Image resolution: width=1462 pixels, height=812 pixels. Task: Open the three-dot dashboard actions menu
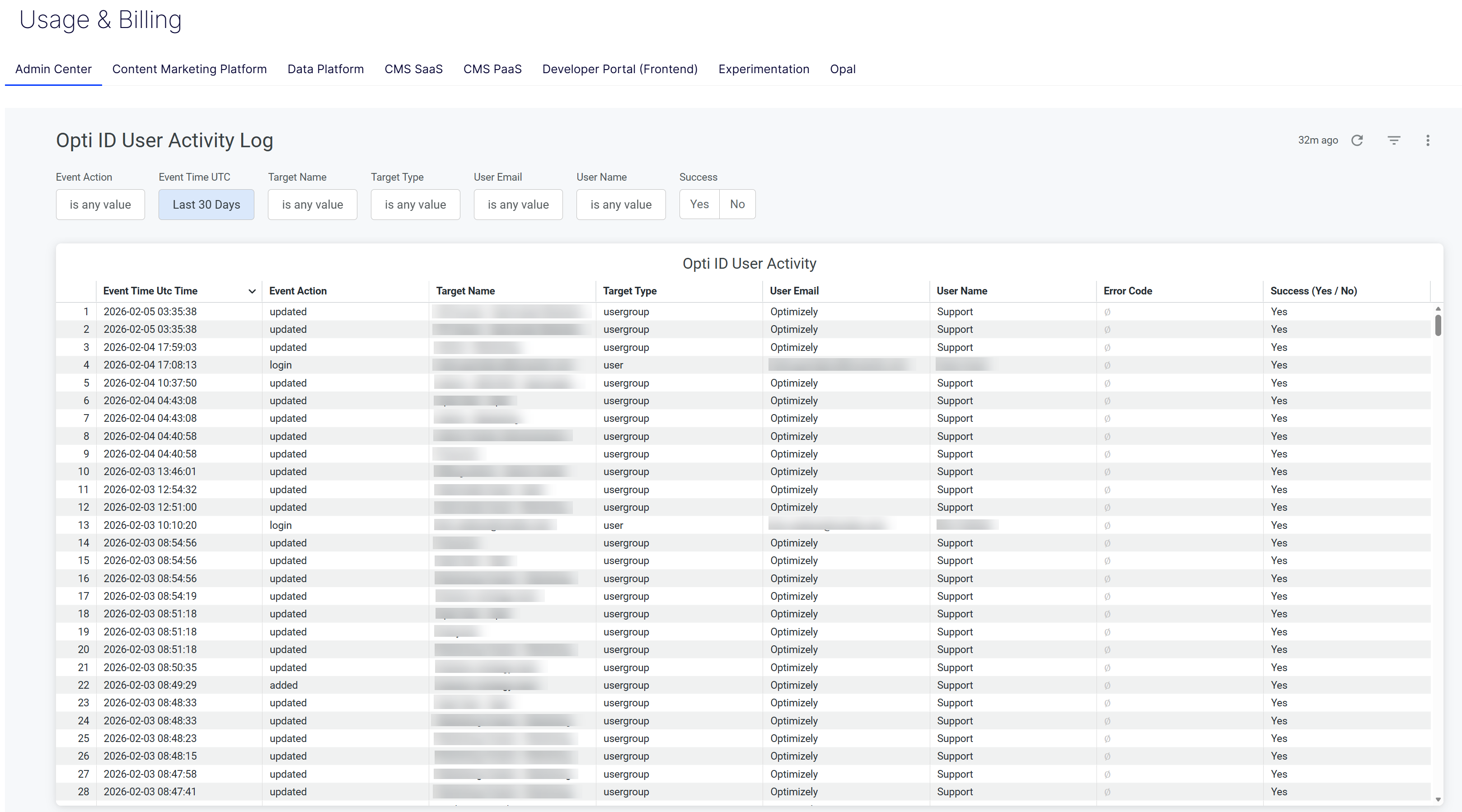point(1428,140)
